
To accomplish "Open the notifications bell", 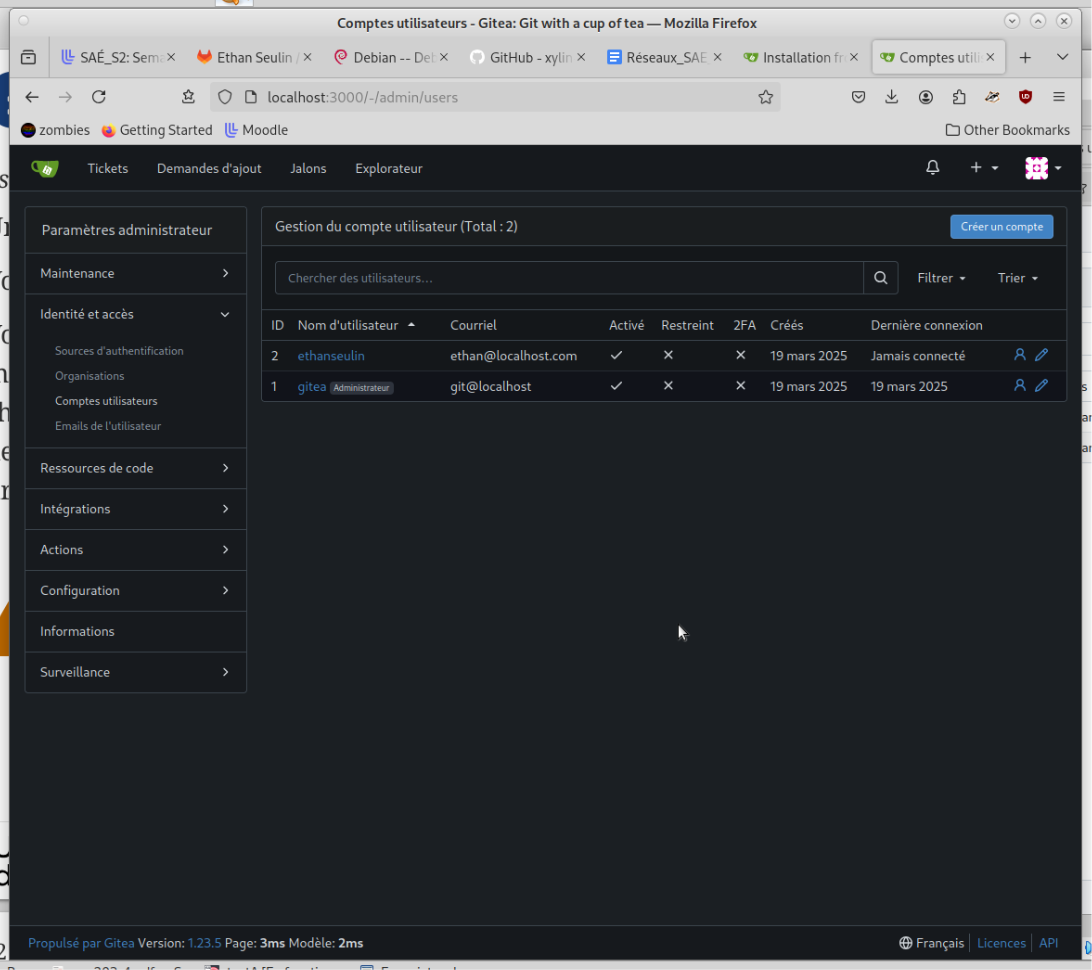I will [933, 168].
